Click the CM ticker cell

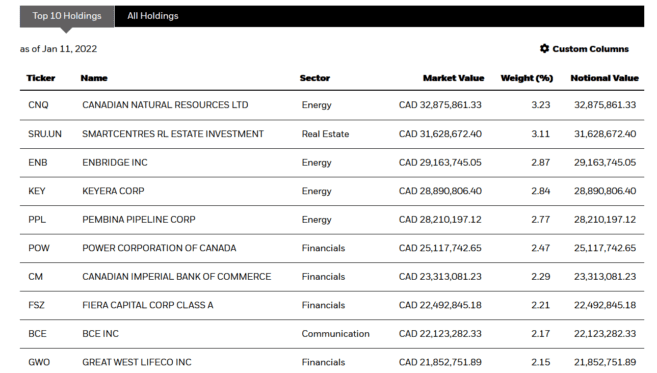pyautogui.click(x=35, y=277)
